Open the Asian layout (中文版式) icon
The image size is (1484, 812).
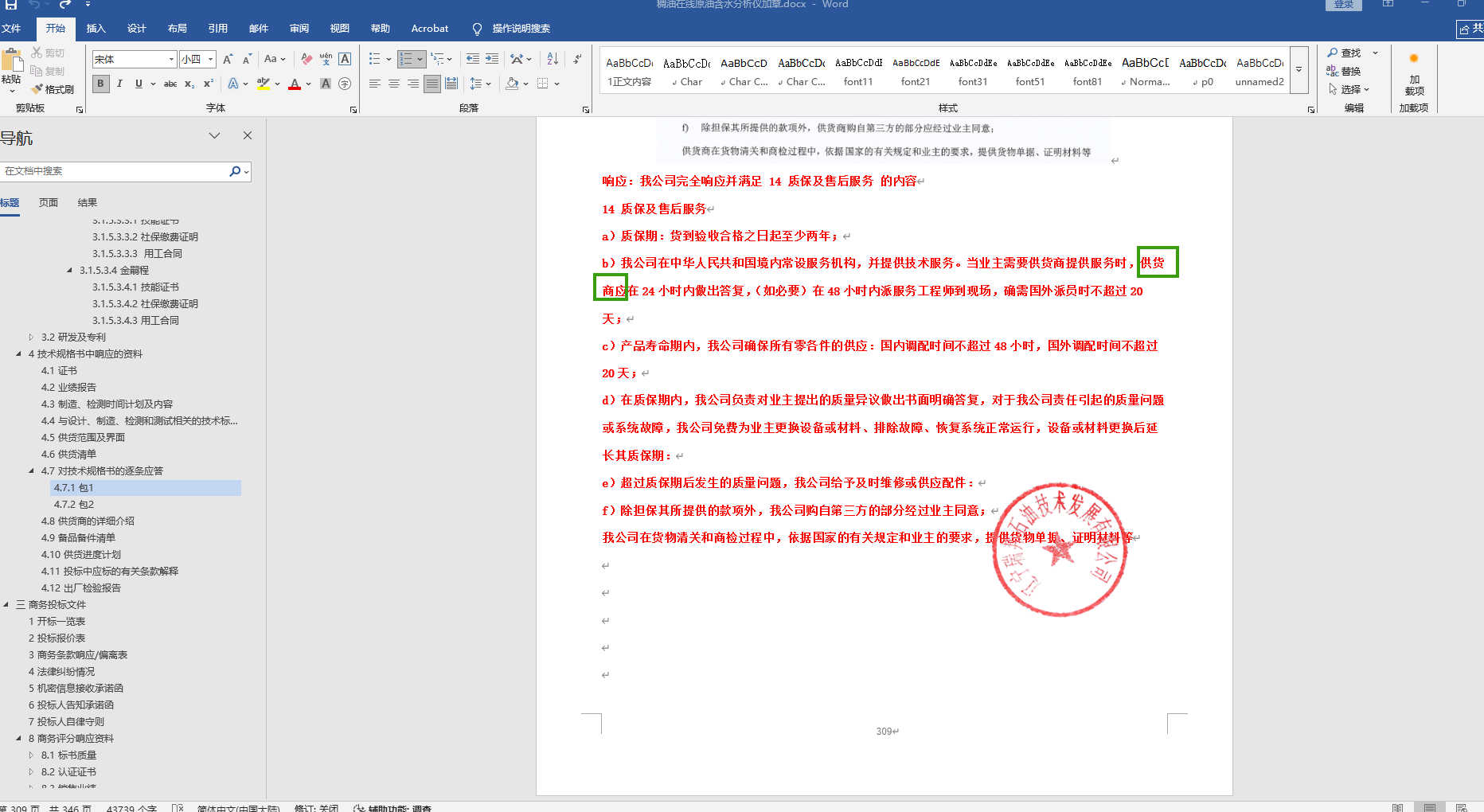[x=517, y=59]
